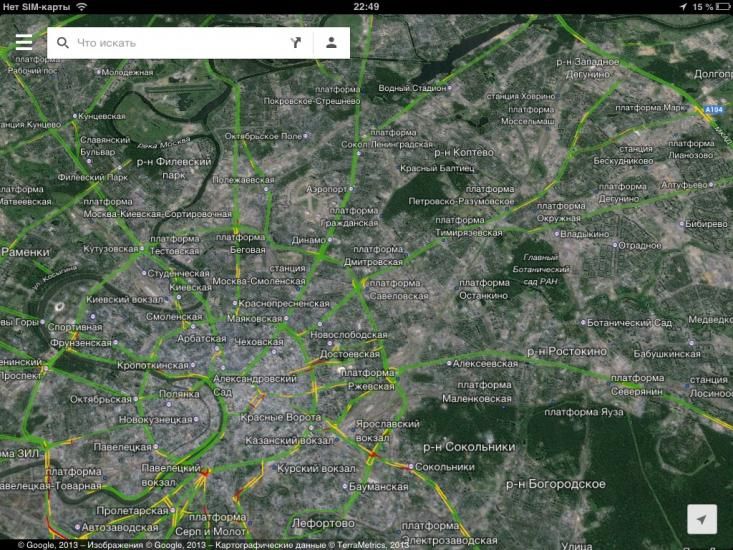Select the 'Чеховская' station label

coord(259,342)
